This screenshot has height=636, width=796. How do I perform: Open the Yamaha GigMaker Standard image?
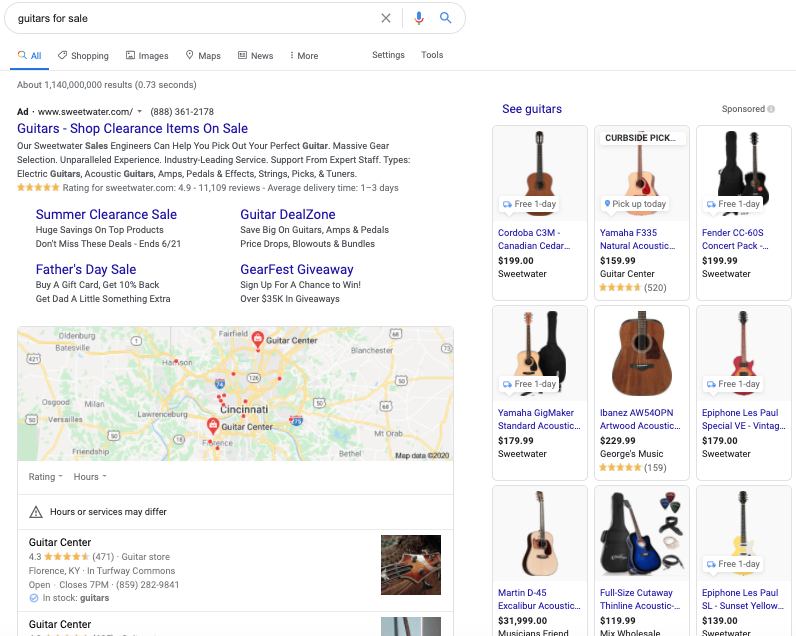click(540, 353)
